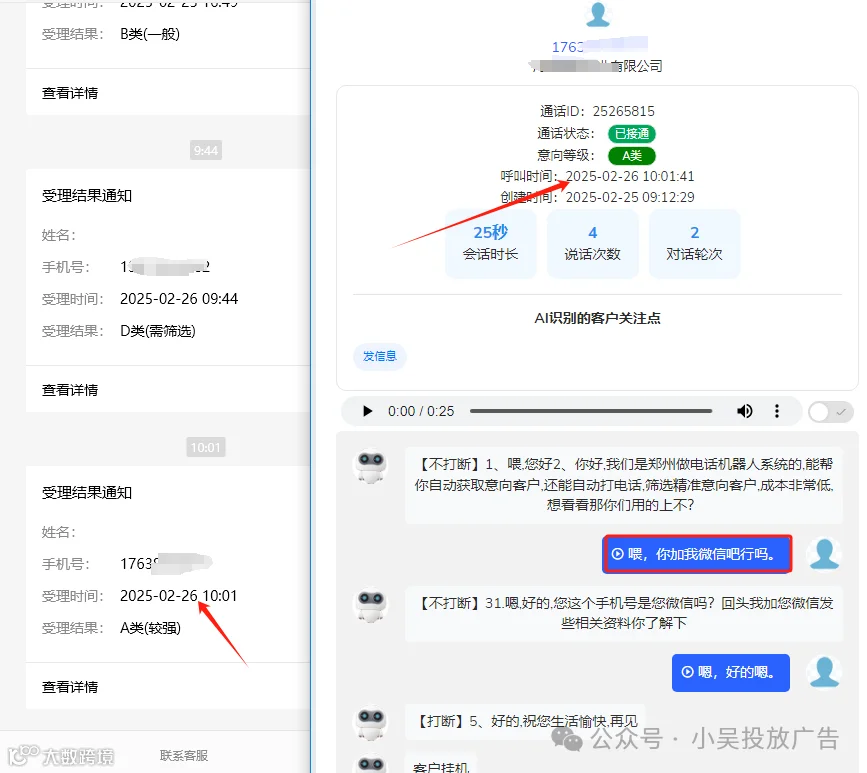Click the 对话轮次 card showing 2

(x=694, y=243)
